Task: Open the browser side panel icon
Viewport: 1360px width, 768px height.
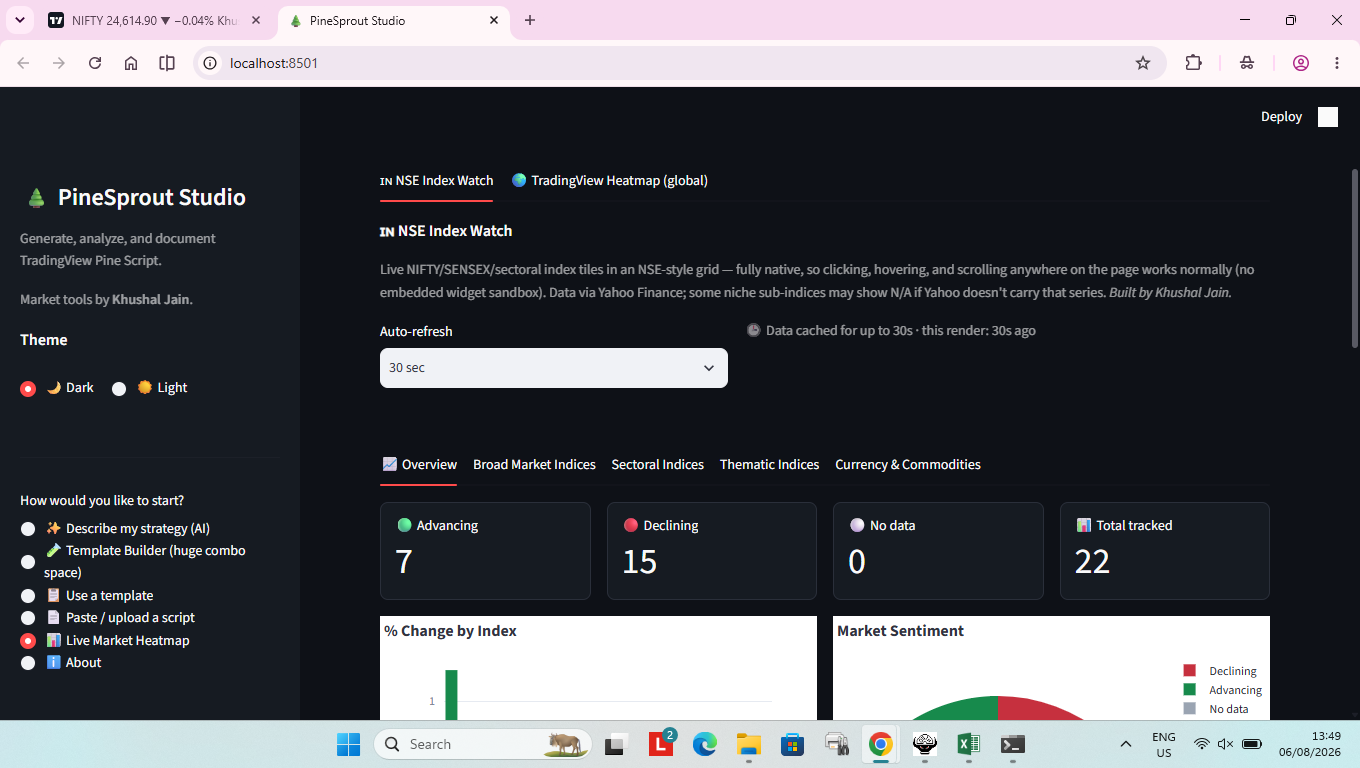Action: pyautogui.click(x=167, y=63)
